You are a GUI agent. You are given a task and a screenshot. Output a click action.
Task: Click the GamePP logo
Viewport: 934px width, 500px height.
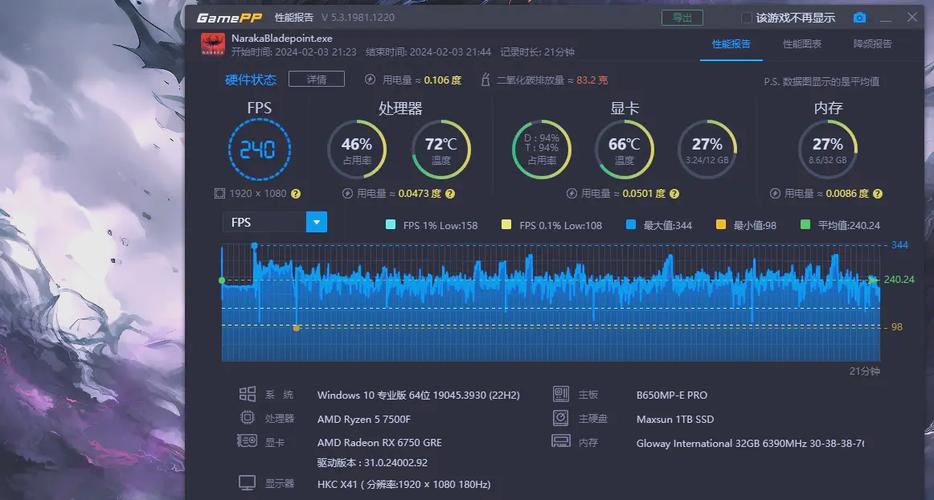point(229,17)
